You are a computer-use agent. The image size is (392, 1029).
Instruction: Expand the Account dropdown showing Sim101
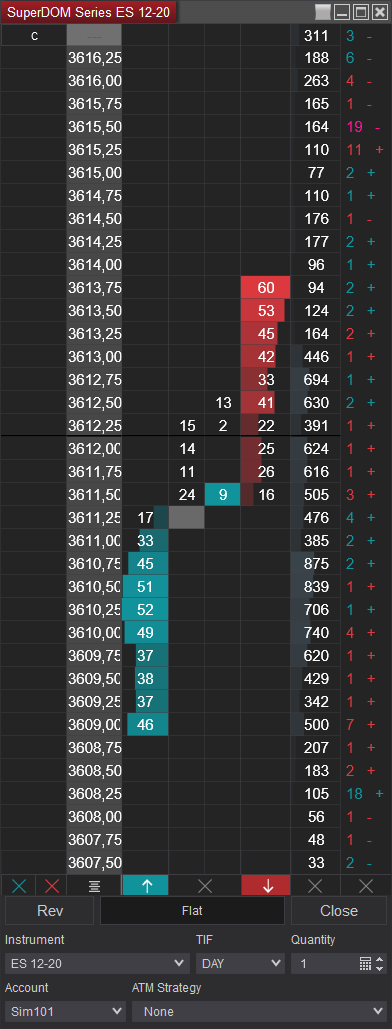(64, 1011)
